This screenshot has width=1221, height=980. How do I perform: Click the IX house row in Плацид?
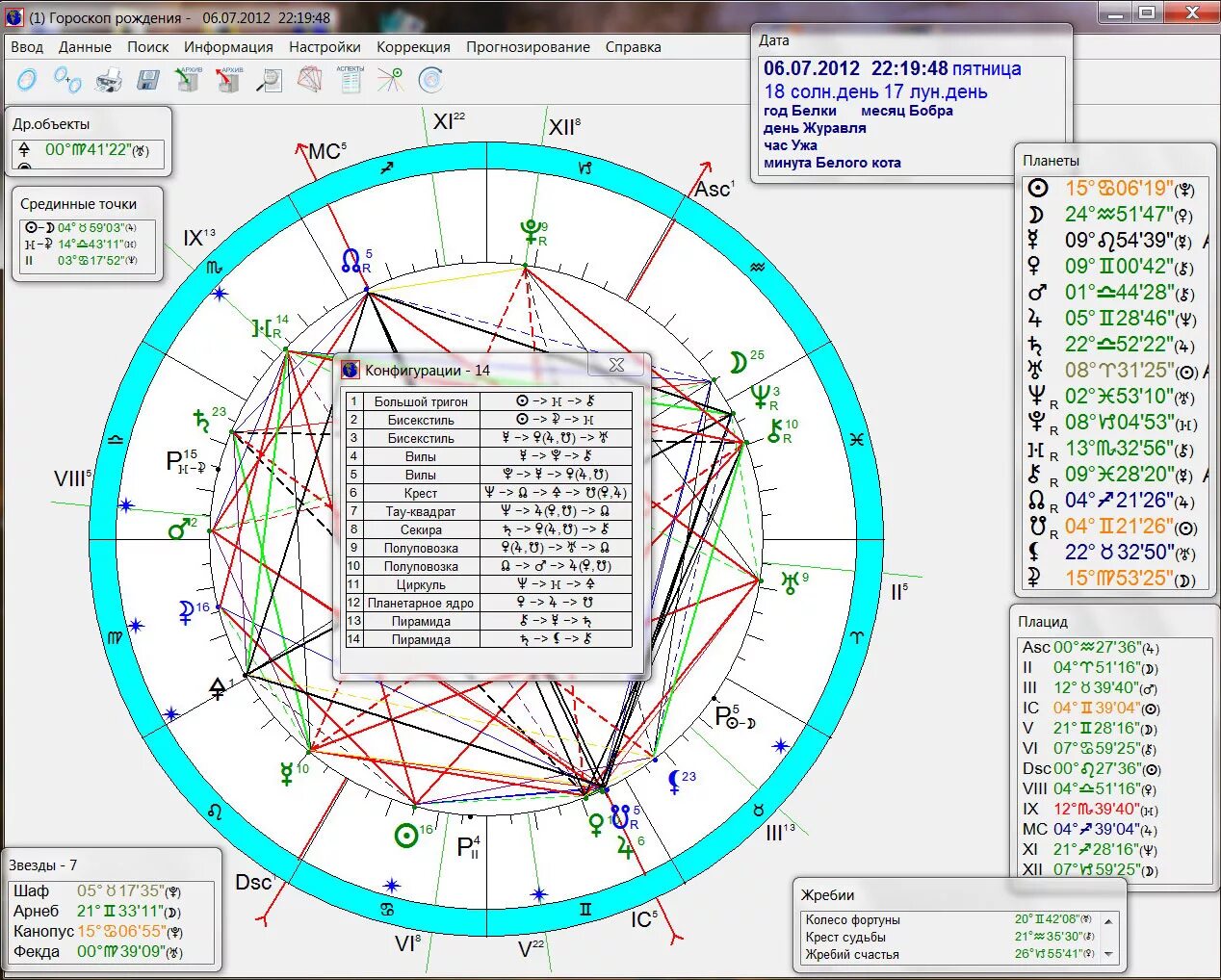pyautogui.click(x=1090, y=809)
